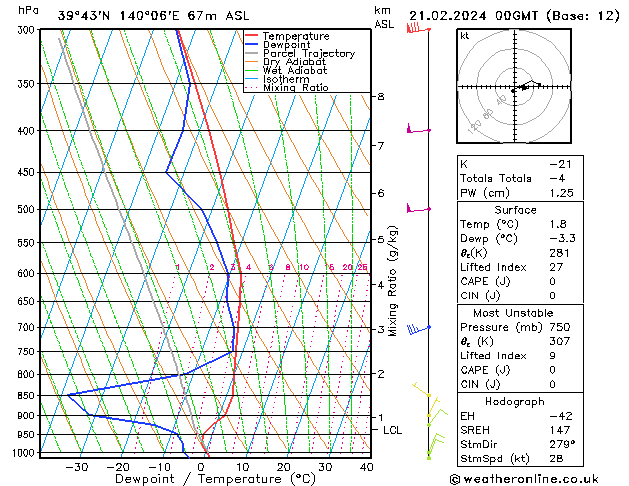Click the Surface Dewp (°C) value -3.3
629x486 pixels.
point(562,238)
